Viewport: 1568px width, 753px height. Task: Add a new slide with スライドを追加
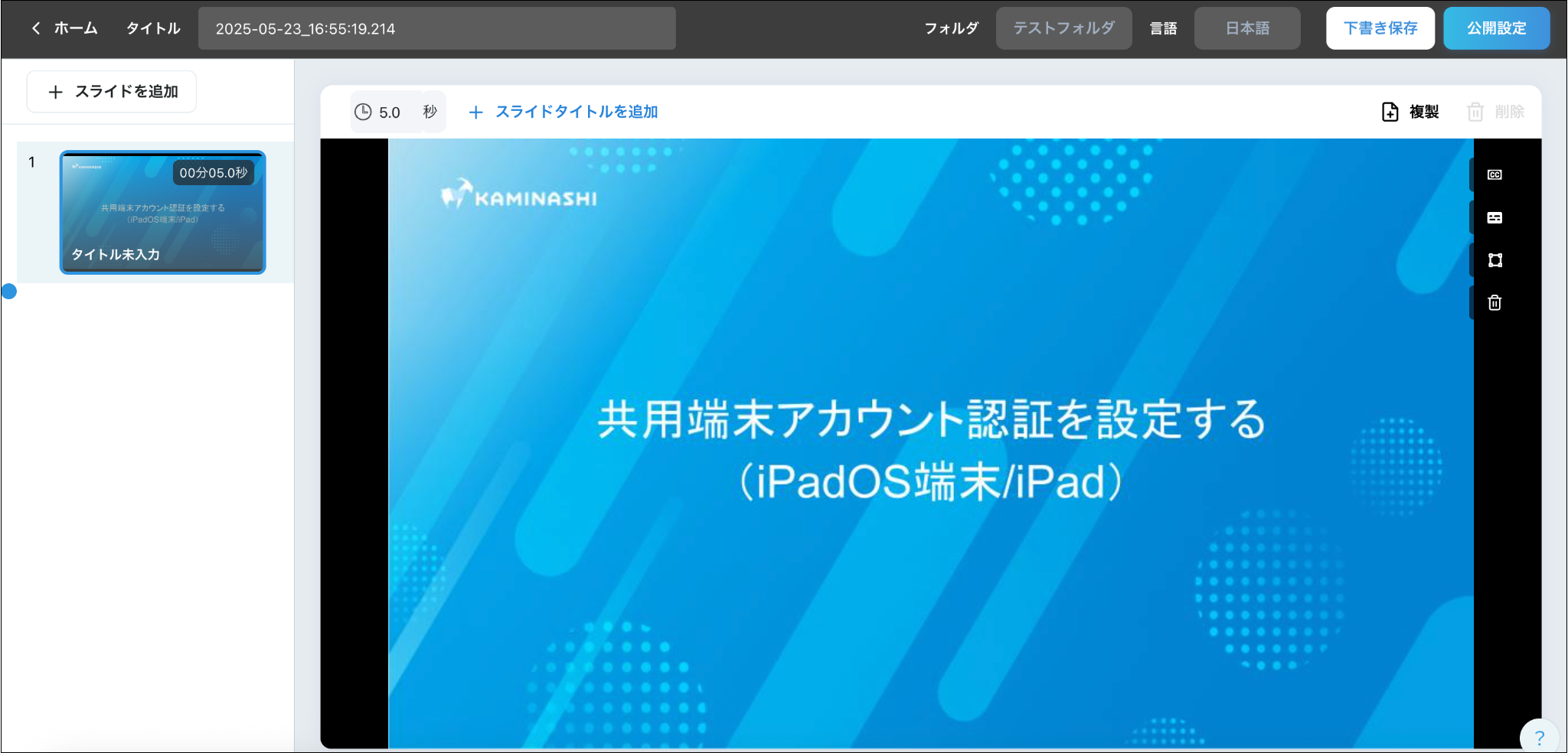coord(112,92)
